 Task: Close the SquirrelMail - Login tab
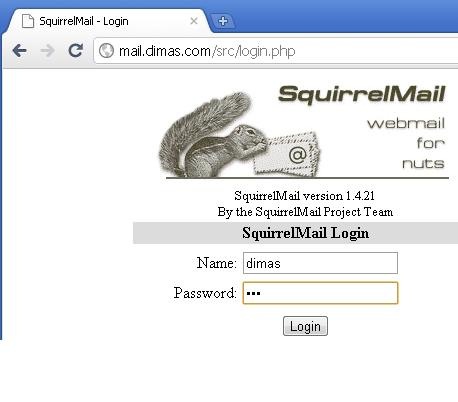click(194, 21)
